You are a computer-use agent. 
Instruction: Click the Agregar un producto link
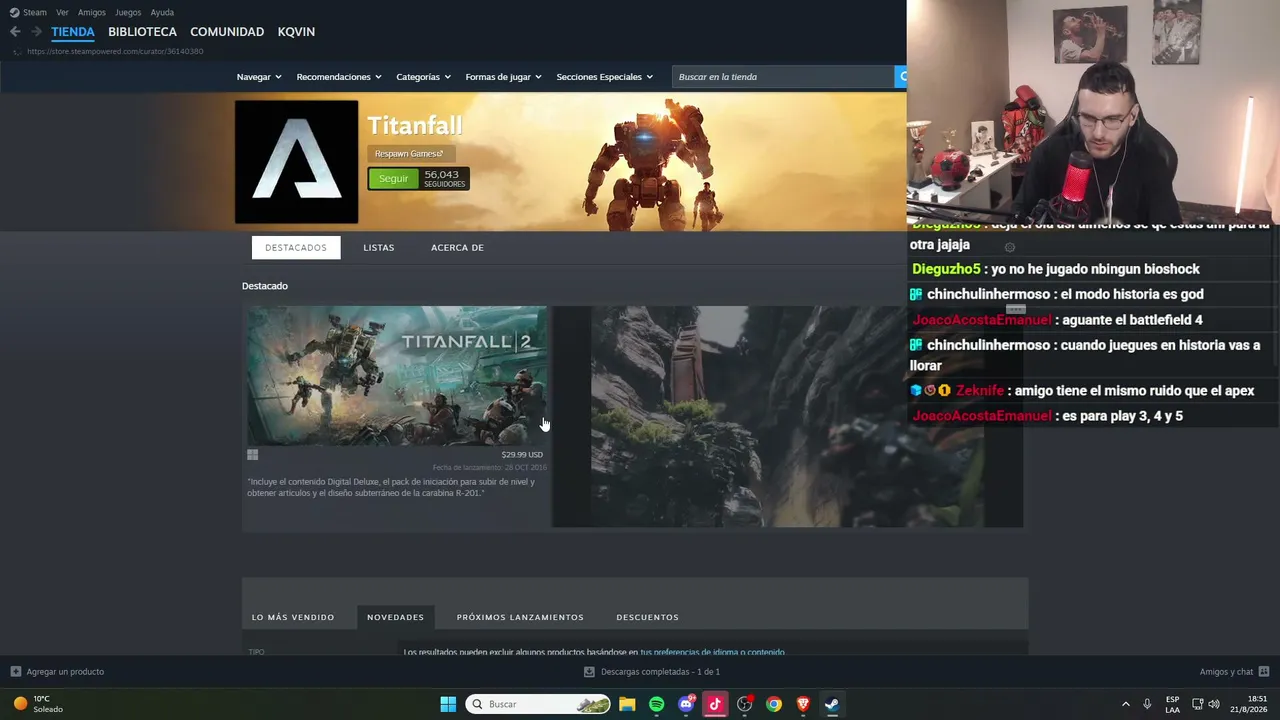coord(65,672)
